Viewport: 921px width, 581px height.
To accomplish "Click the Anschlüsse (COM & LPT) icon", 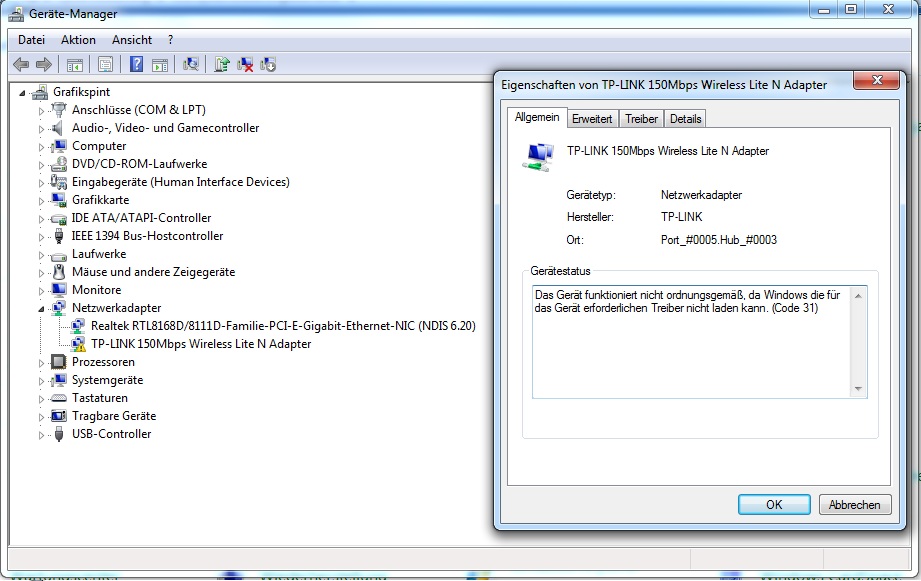I will (x=59, y=109).
